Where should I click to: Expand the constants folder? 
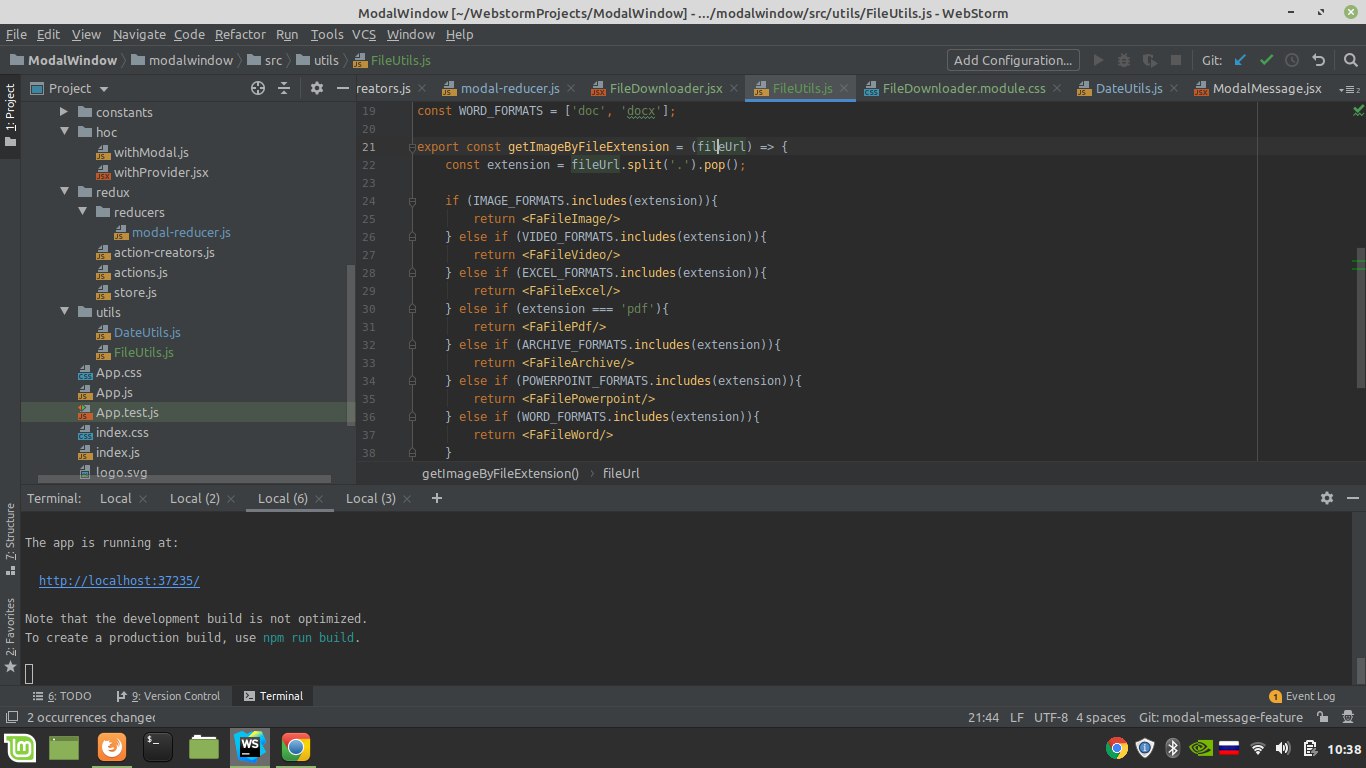64,112
